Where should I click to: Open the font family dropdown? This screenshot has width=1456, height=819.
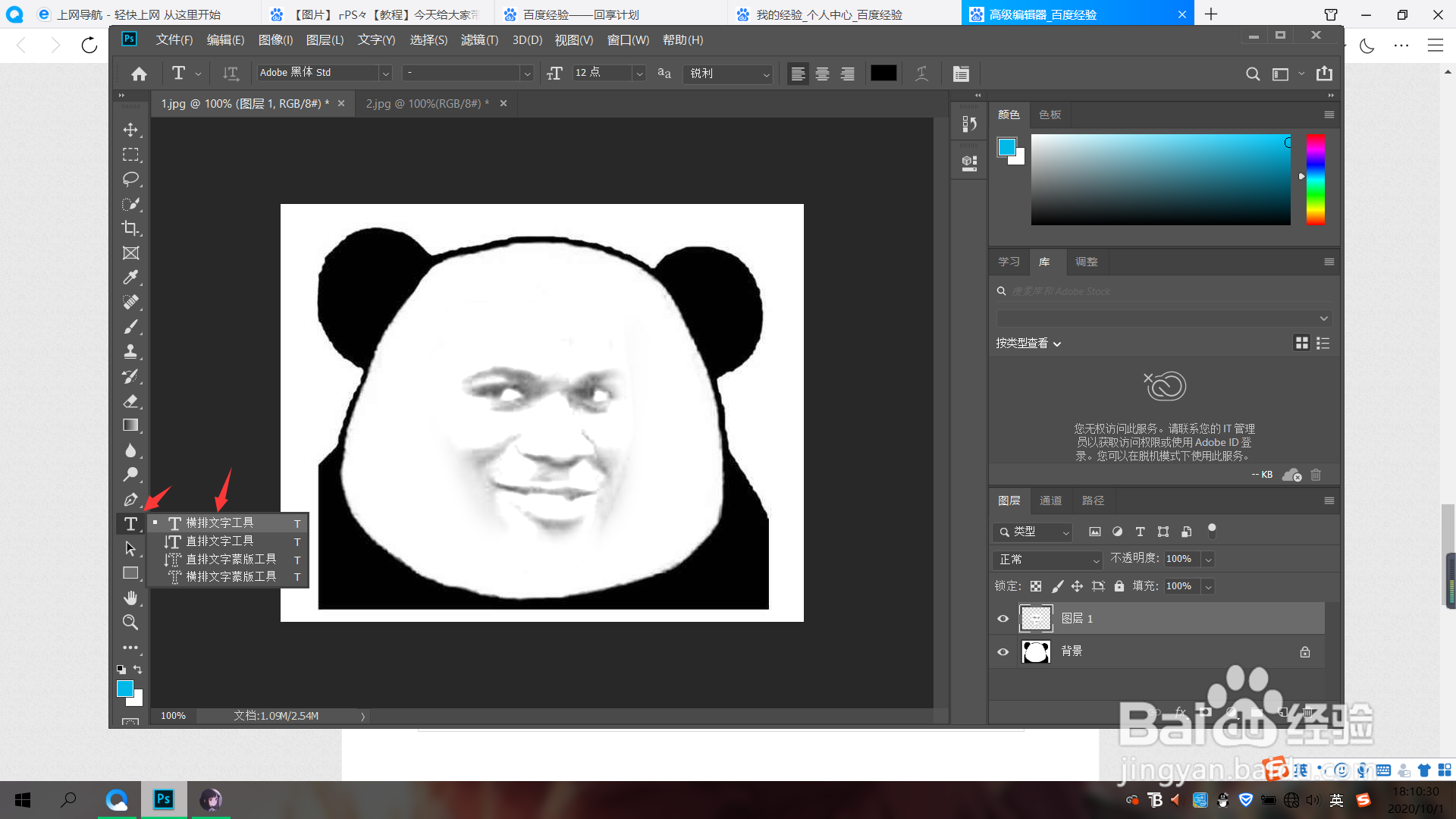pyautogui.click(x=385, y=74)
